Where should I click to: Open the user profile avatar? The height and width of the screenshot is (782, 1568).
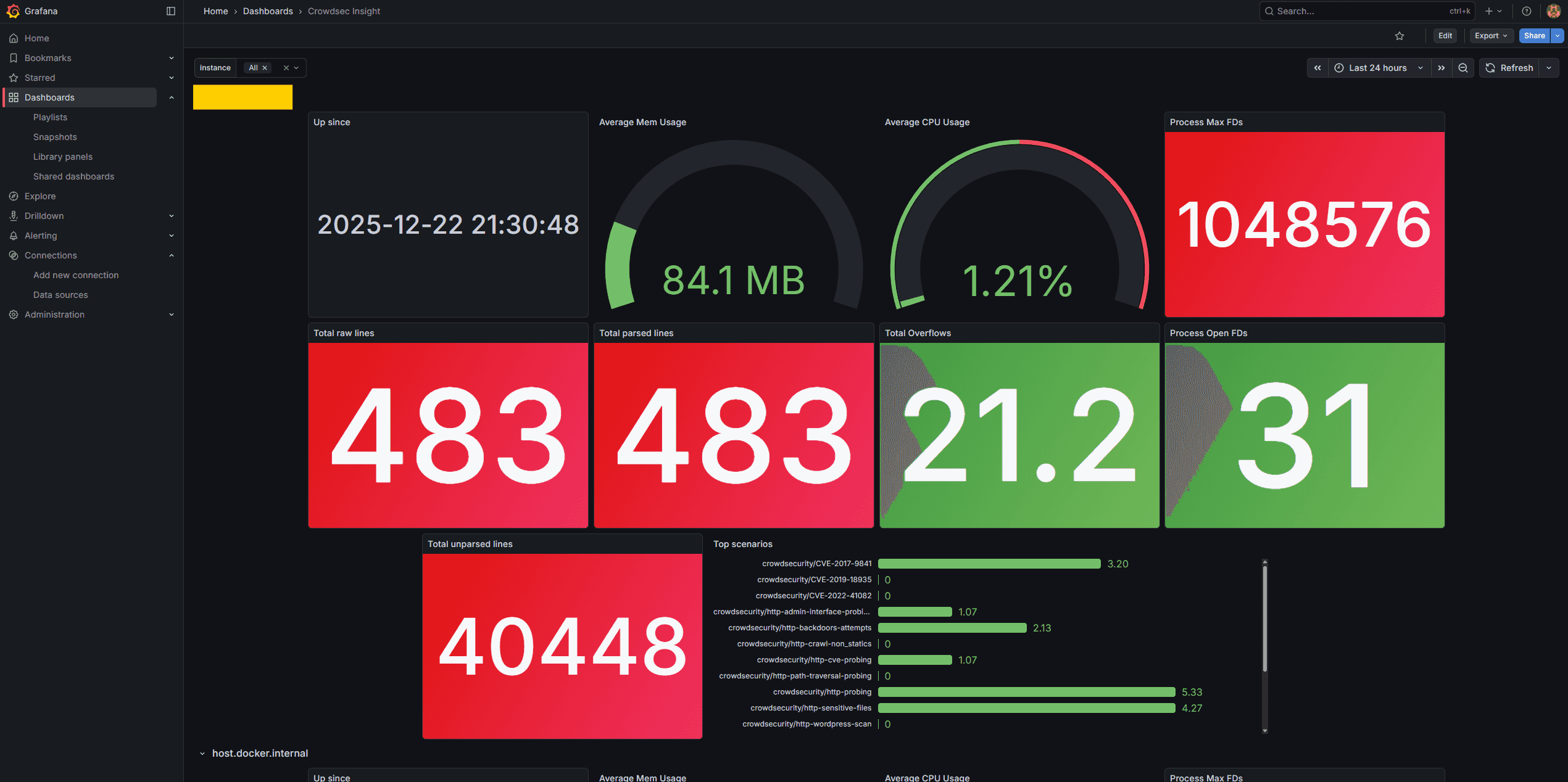point(1554,11)
